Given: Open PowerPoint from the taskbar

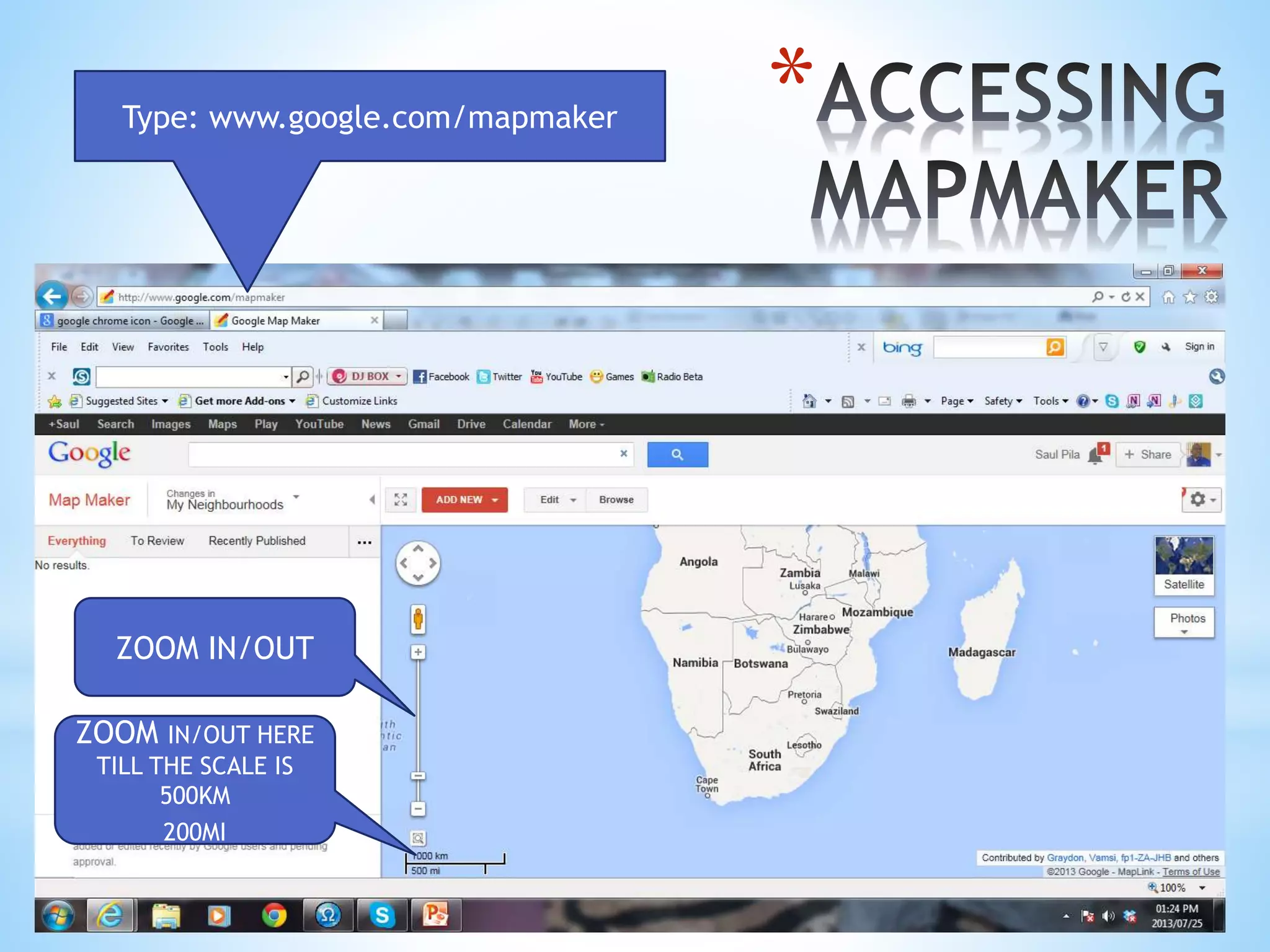Looking at the screenshot, I should (x=435, y=915).
